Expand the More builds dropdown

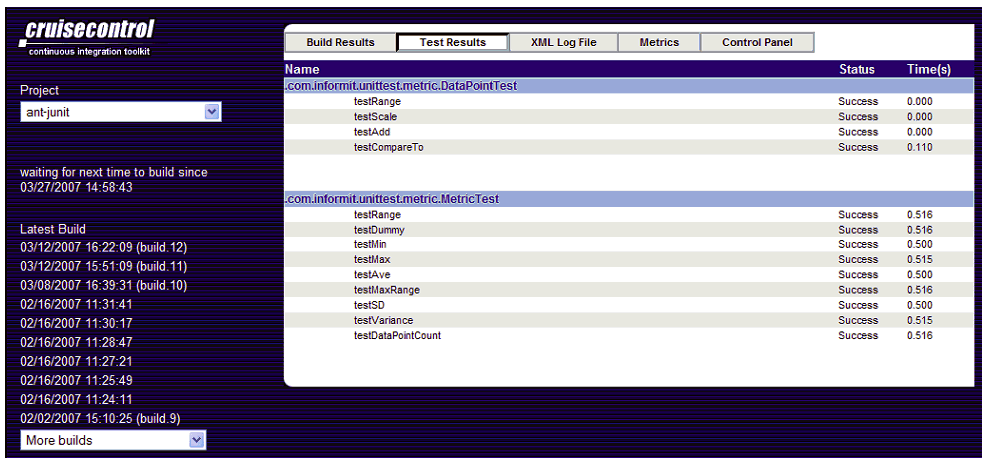coord(113,440)
